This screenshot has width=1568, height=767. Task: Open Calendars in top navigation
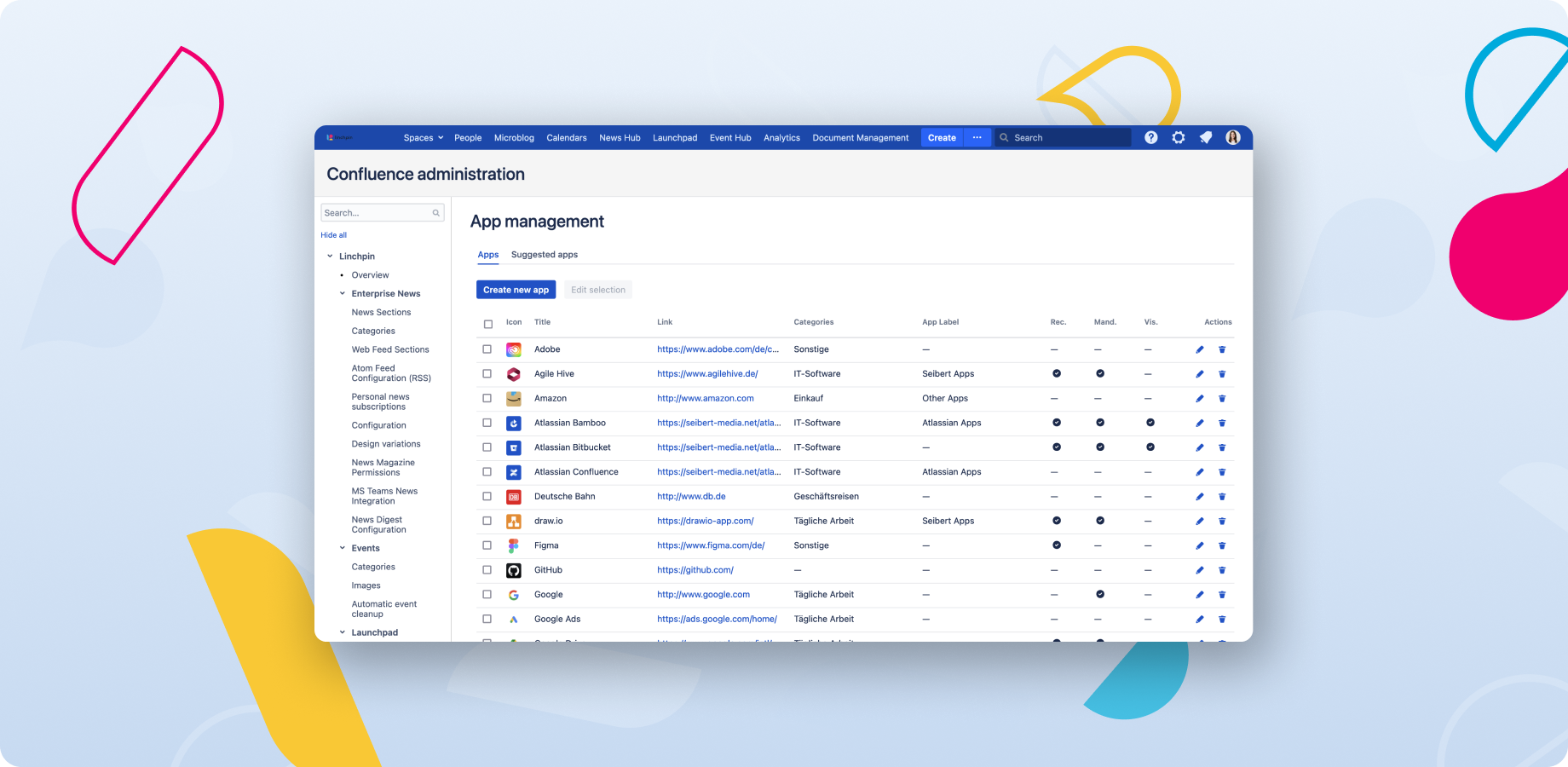567,138
